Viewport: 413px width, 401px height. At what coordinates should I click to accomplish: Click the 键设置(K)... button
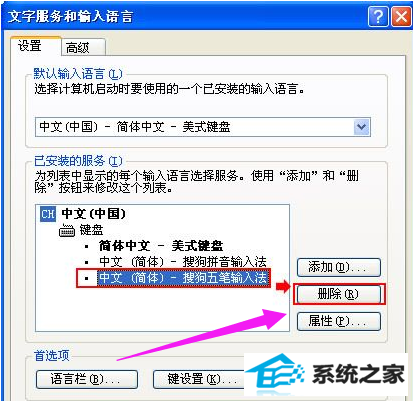(x=199, y=379)
